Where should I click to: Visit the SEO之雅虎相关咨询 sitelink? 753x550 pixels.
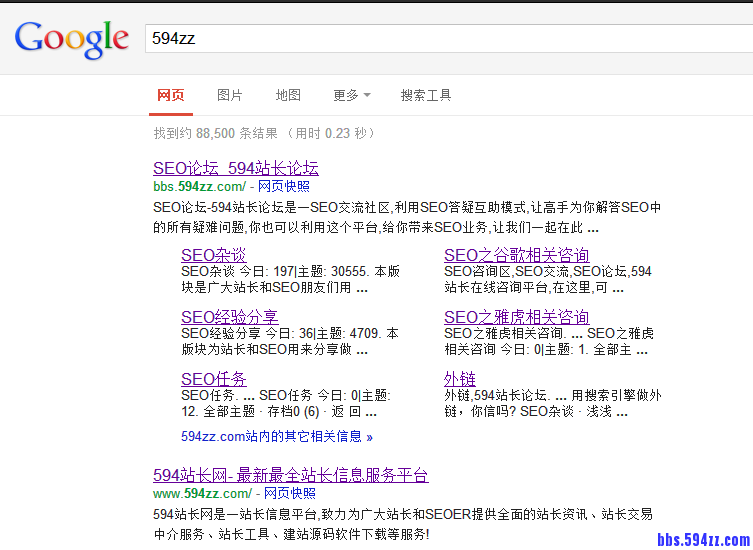[516, 317]
